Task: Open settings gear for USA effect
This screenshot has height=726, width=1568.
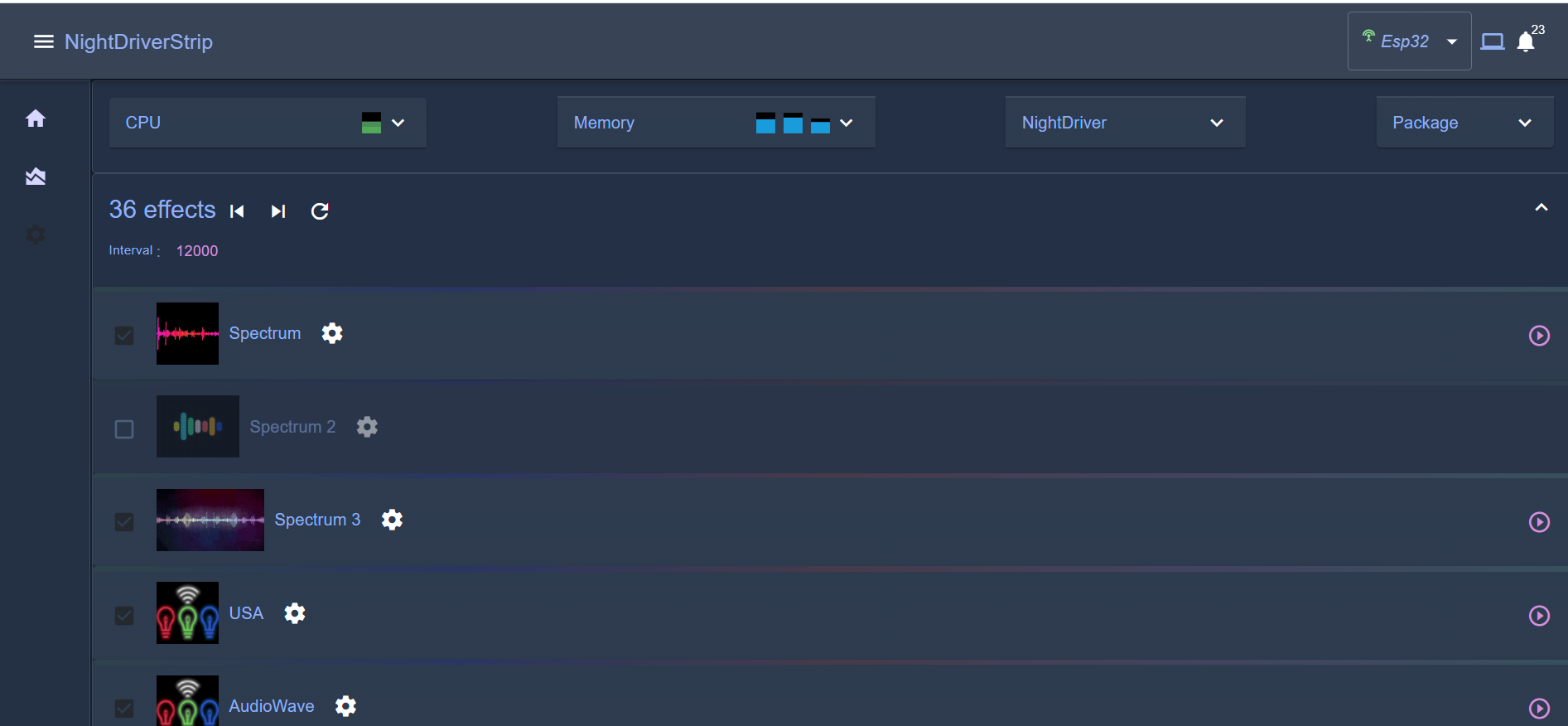Action: (x=295, y=613)
